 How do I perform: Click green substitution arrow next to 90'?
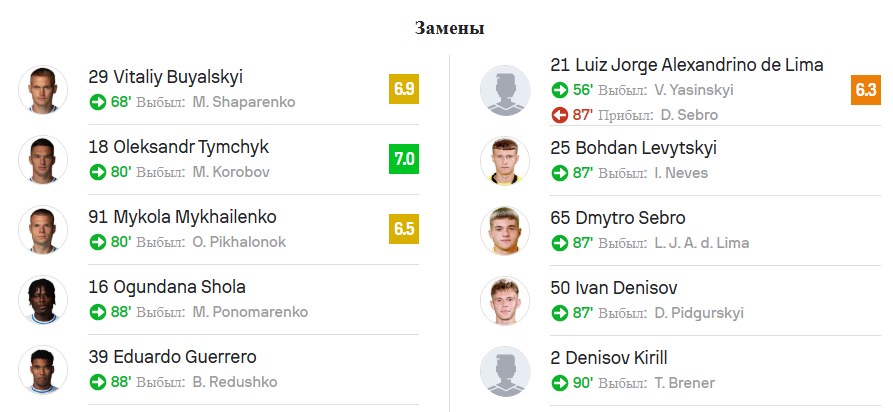tap(560, 382)
